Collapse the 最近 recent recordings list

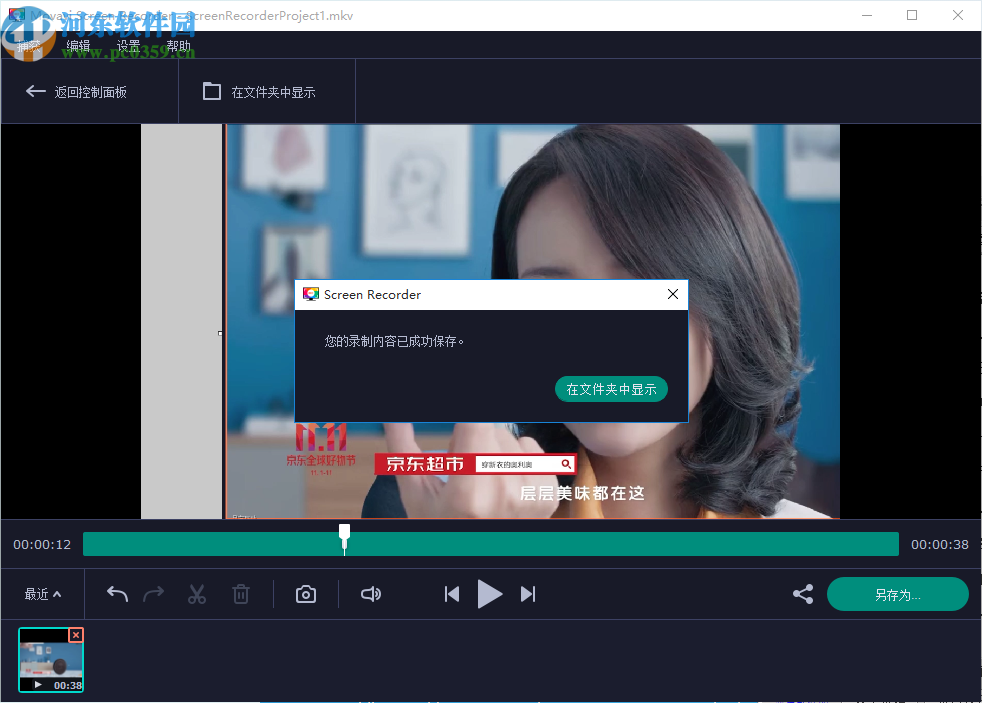coord(42,593)
